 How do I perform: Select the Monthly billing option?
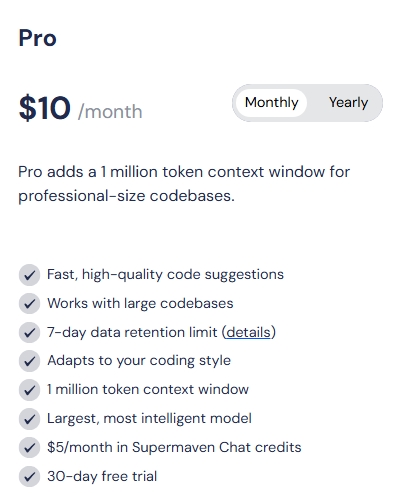click(271, 103)
